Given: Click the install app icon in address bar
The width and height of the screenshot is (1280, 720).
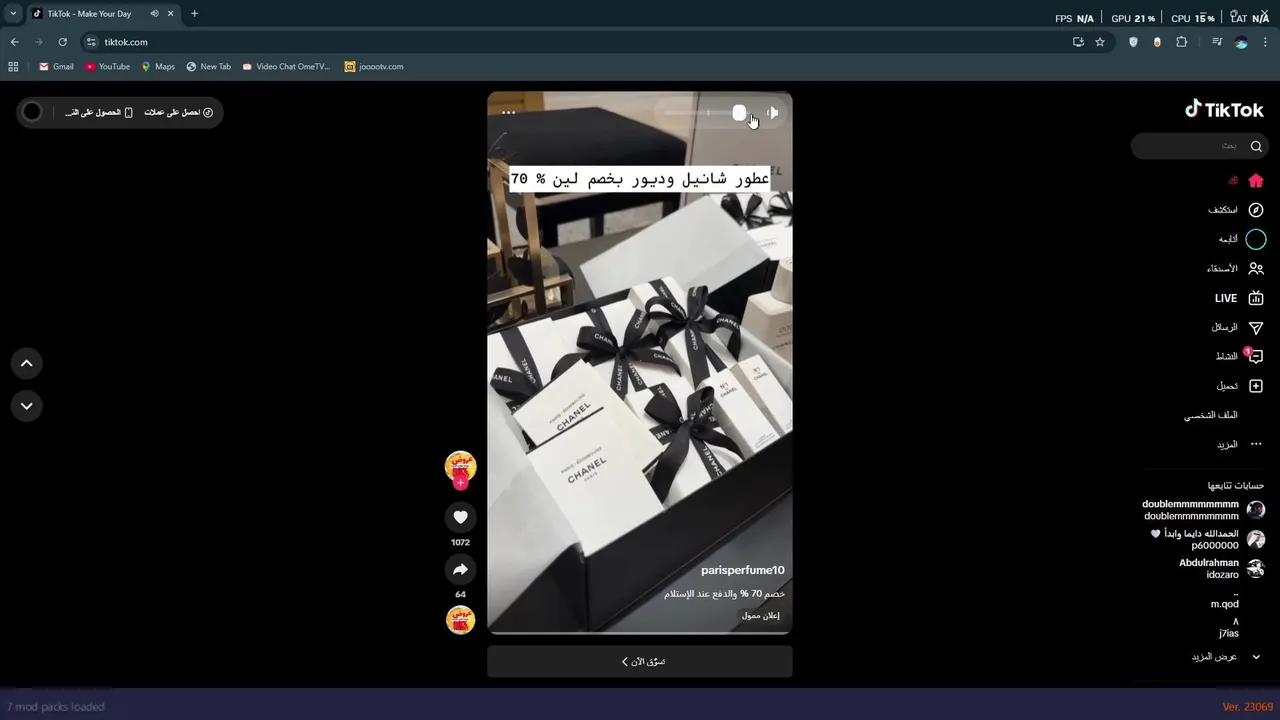Looking at the screenshot, I should click(1078, 42).
